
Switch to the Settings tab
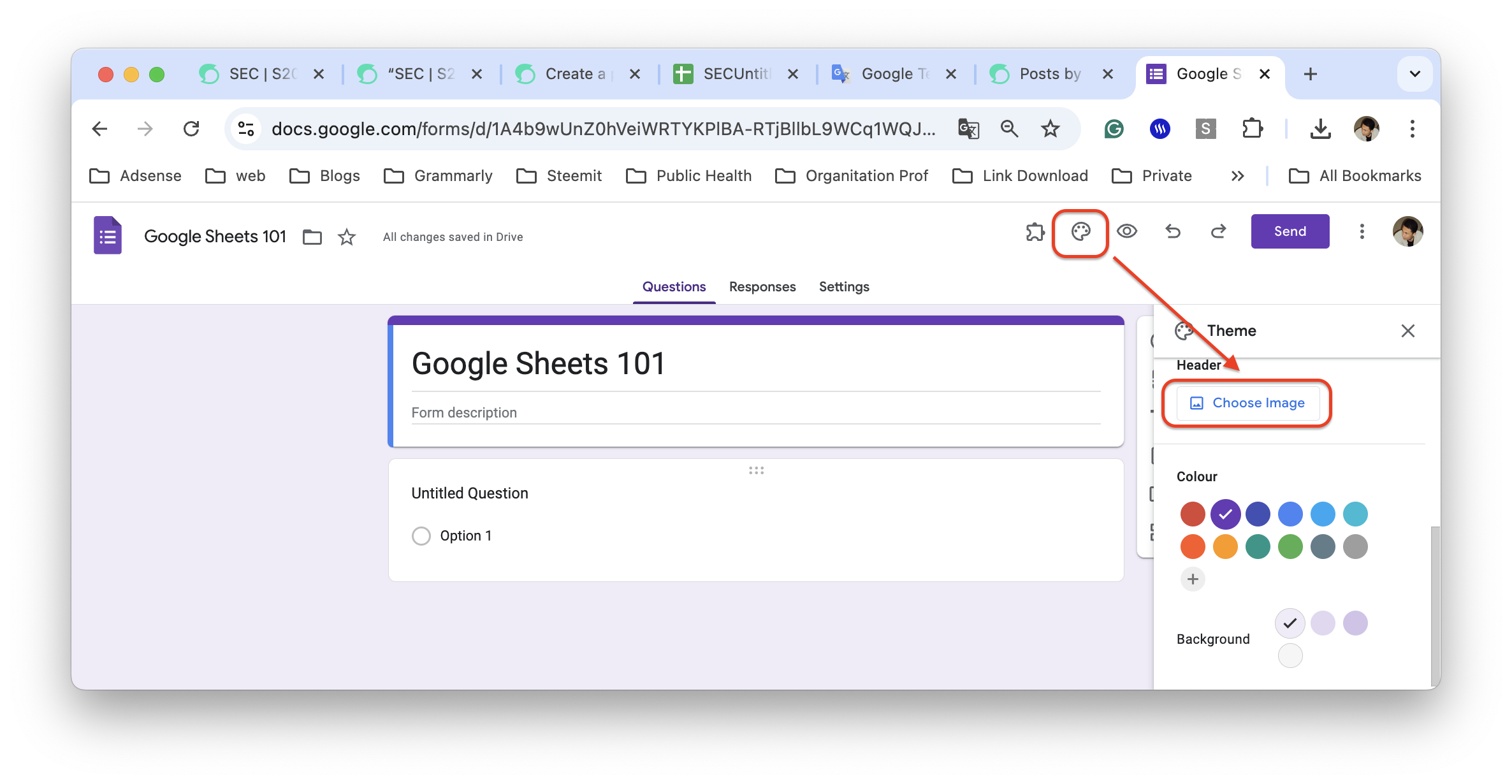coord(843,287)
